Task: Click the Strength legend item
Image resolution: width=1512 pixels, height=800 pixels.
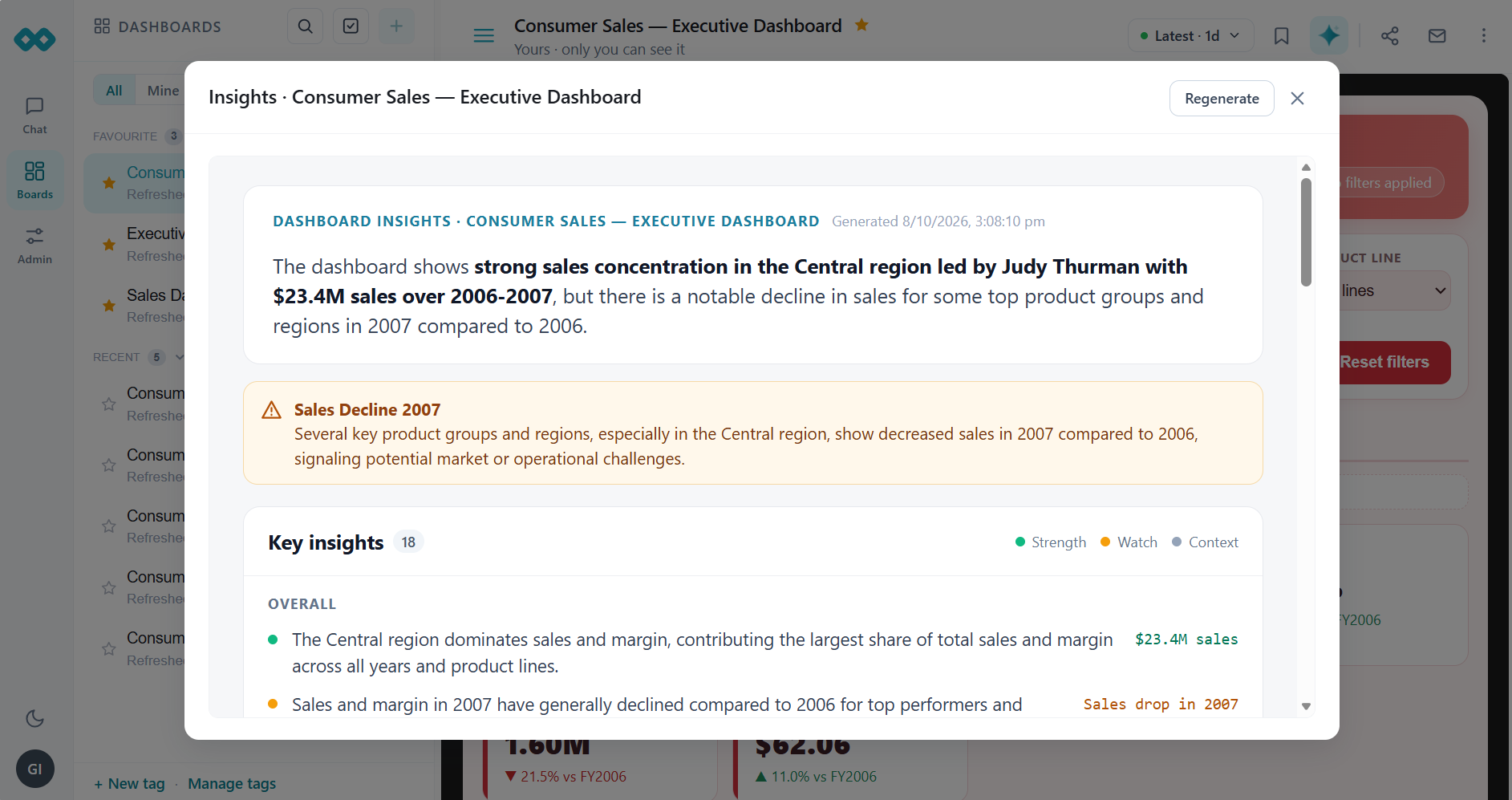Action: (1051, 542)
